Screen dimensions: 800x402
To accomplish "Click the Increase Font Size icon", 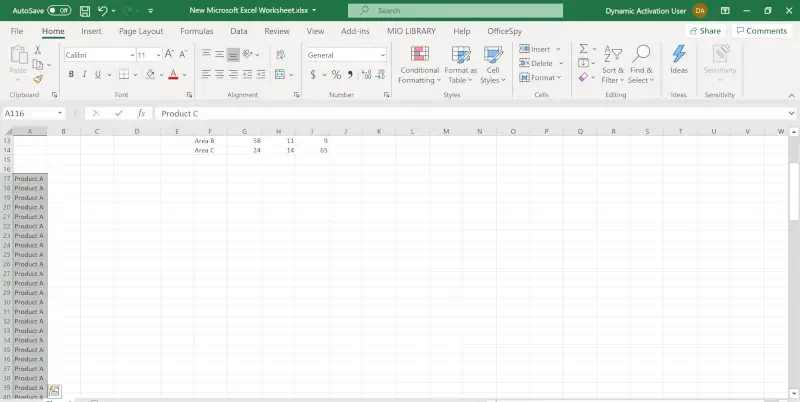I will (x=171, y=55).
